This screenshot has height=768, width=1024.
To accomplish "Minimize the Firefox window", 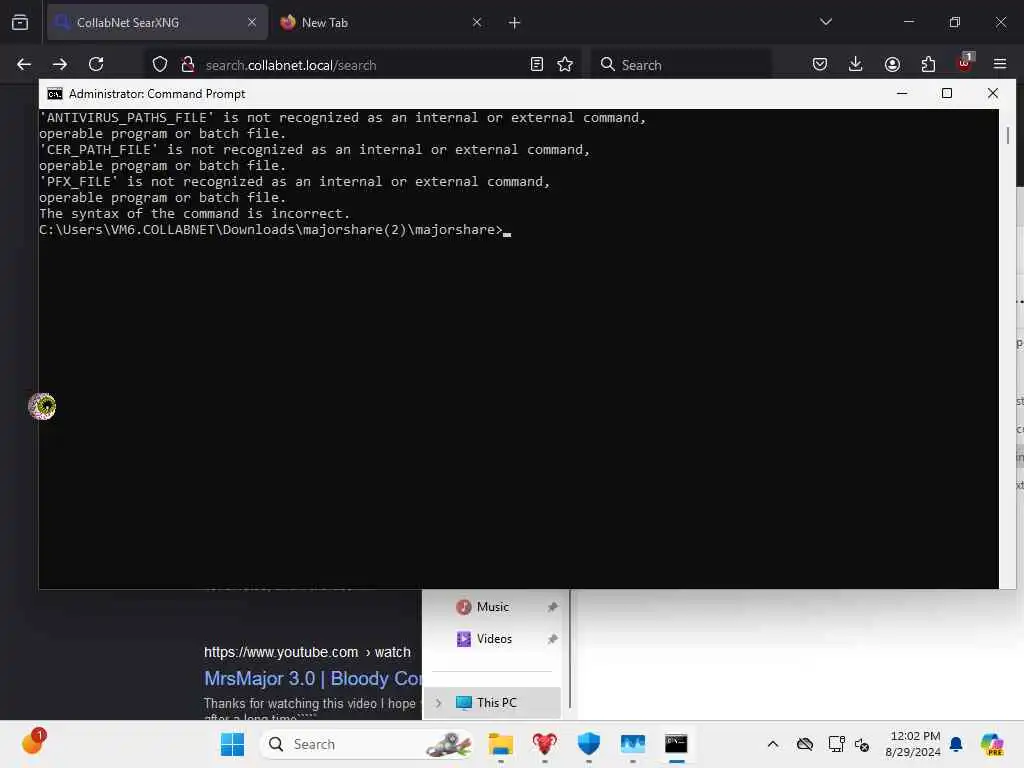I will coord(909,22).
